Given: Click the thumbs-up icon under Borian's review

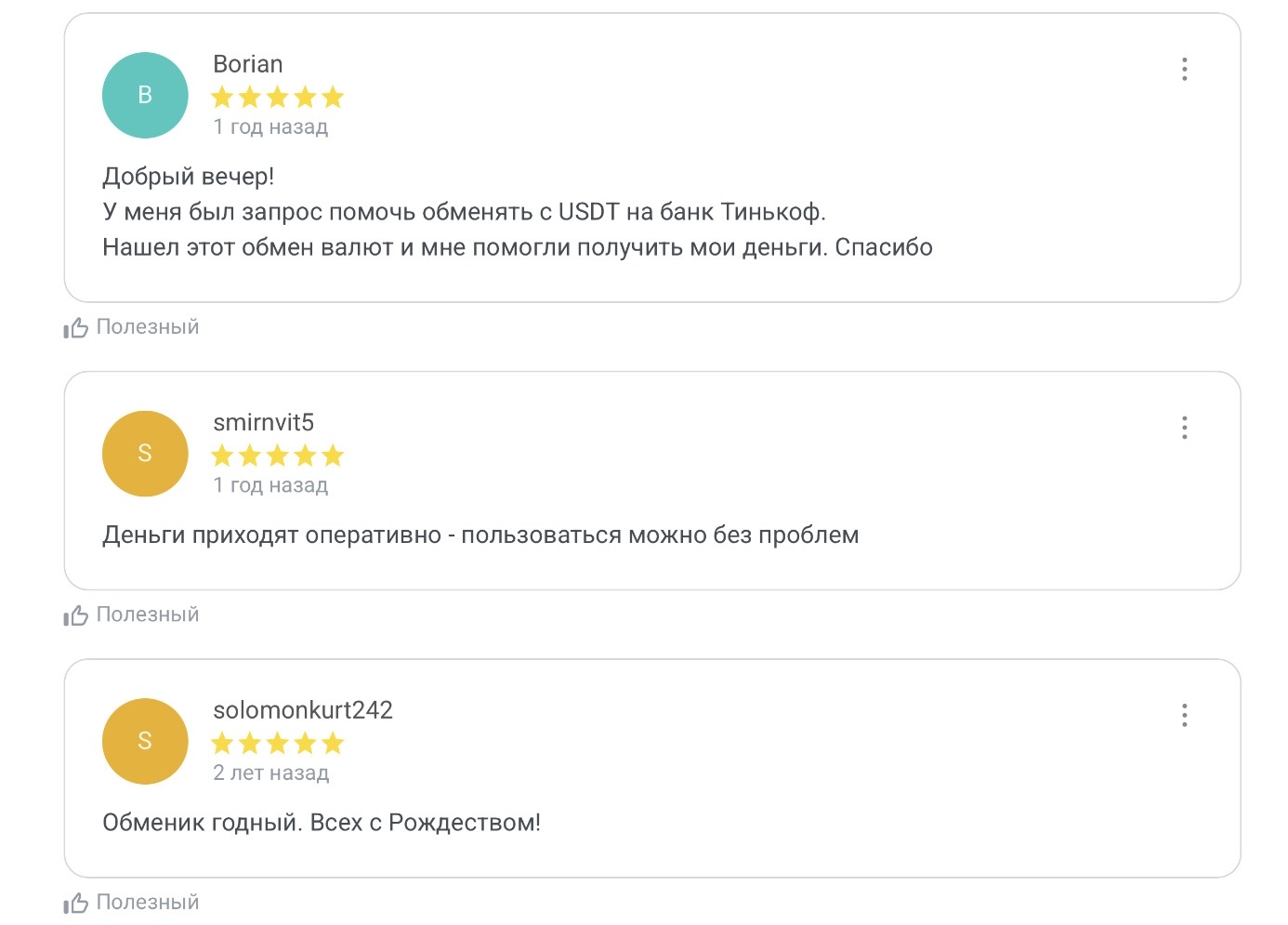Looking at the screenshot, I should tap(76, 327).
